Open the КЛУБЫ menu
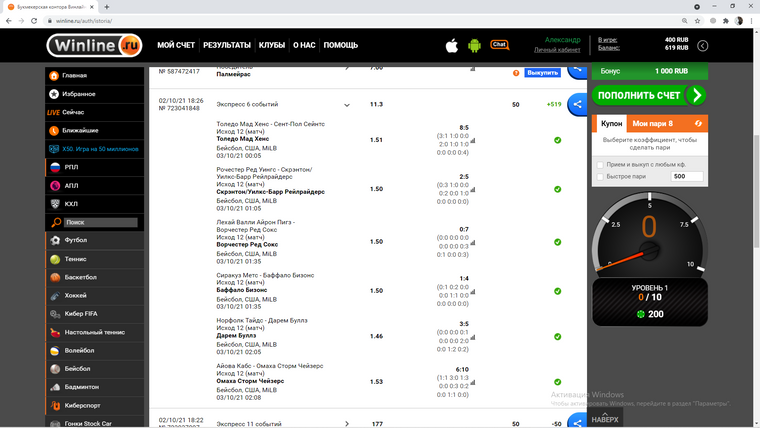 [272, 45]
